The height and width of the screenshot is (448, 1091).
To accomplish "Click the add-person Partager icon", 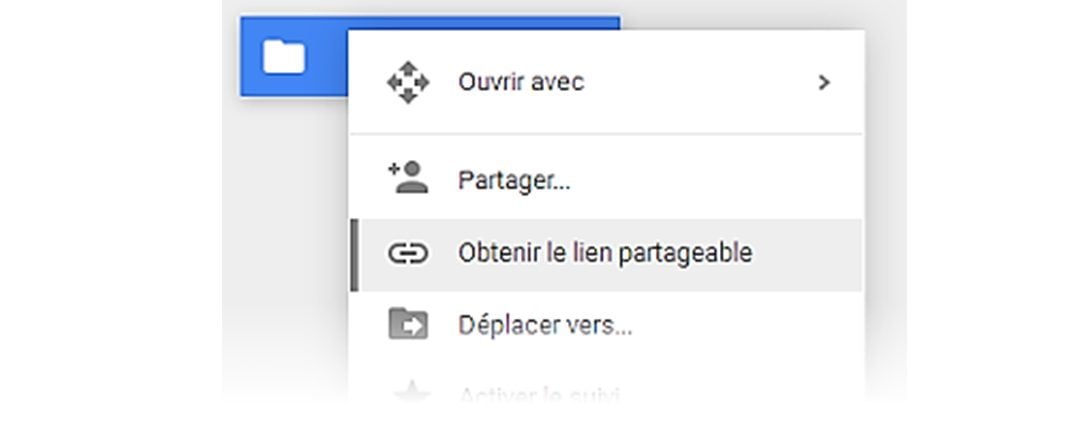I will tap(407, 178).
